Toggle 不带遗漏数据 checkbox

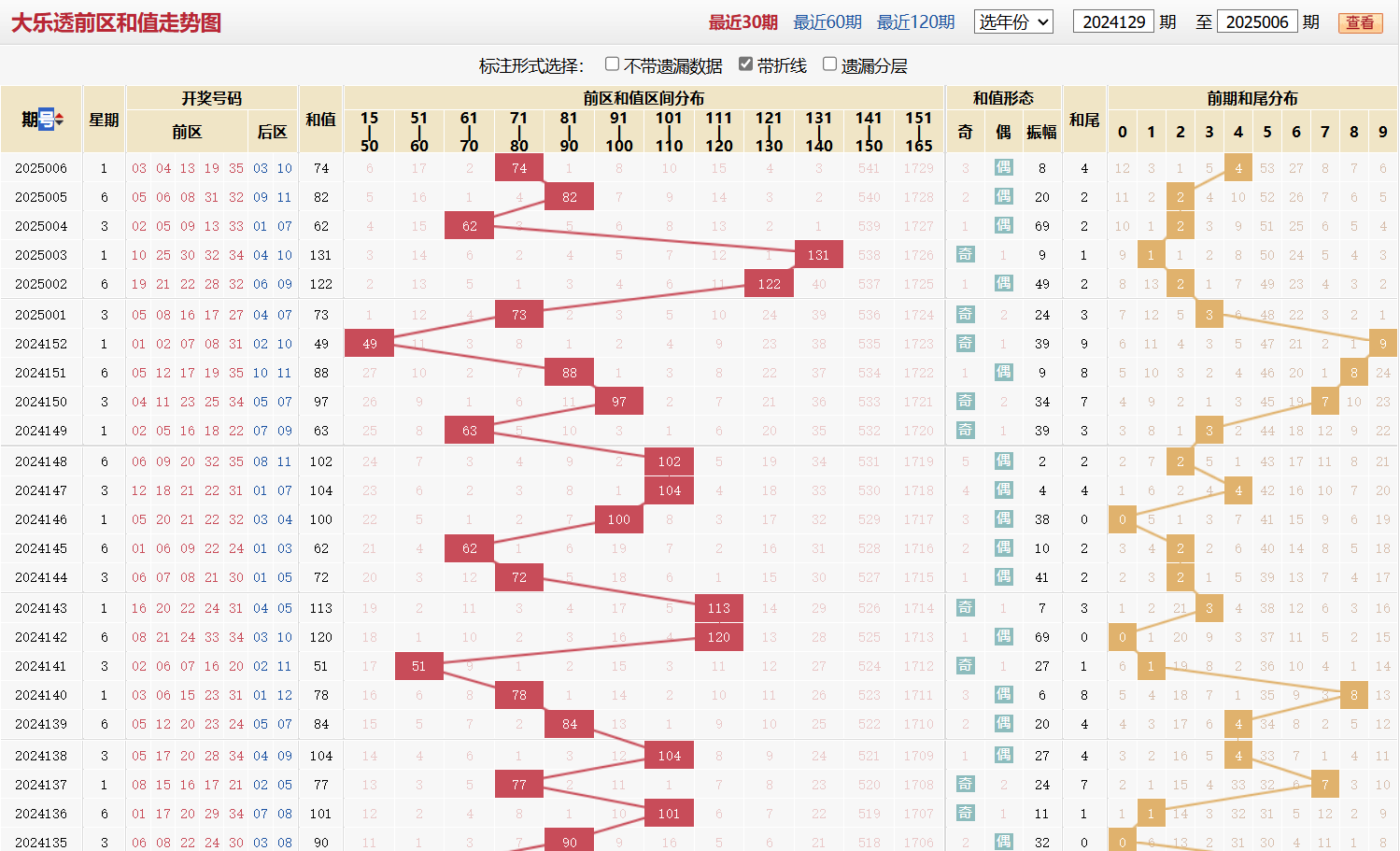click(x=612, y=64)
